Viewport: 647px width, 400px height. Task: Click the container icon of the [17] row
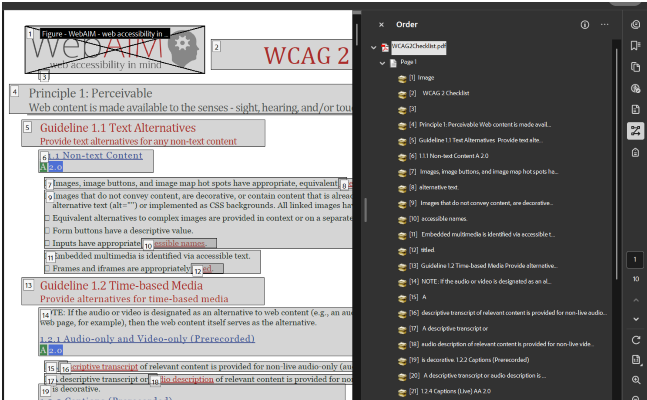pyautogui.click(x=402, y=330)
